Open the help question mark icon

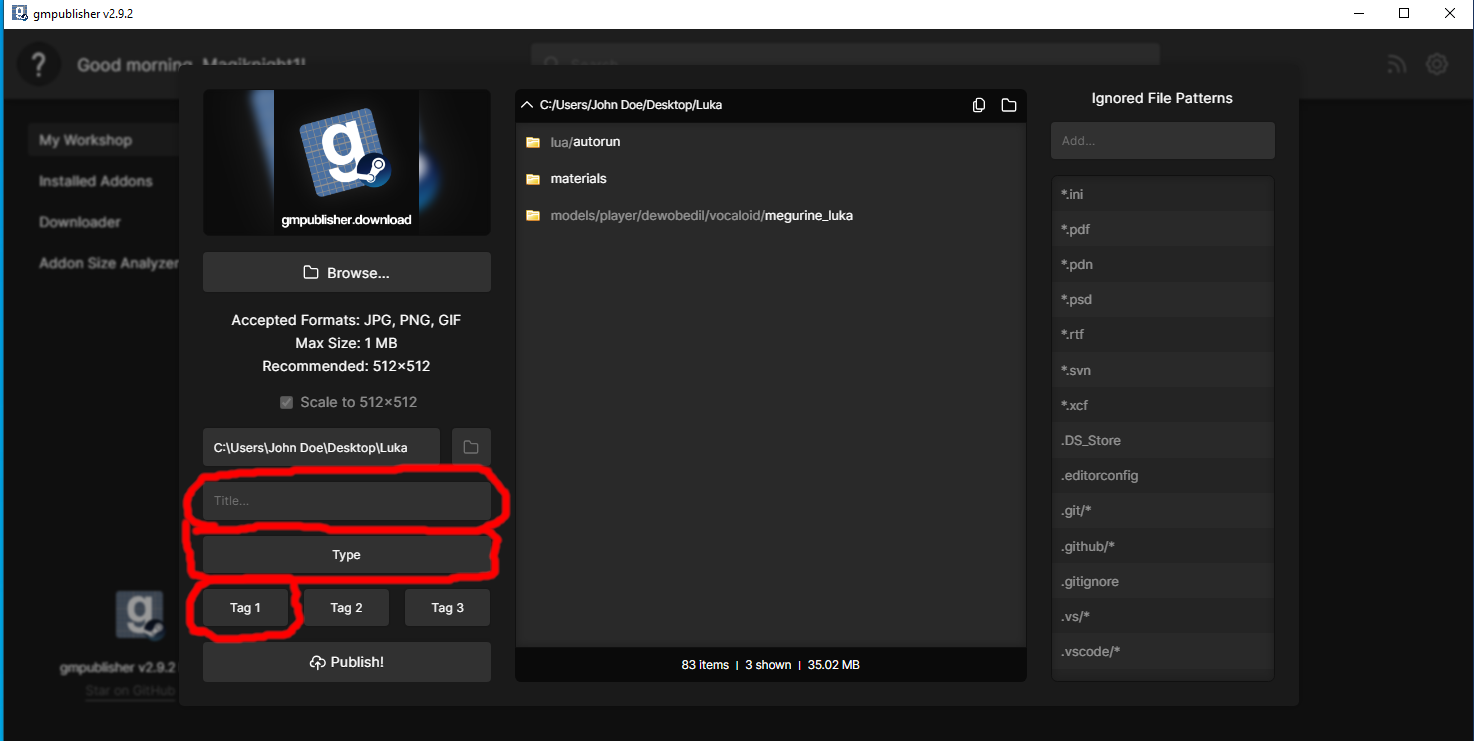39,65
